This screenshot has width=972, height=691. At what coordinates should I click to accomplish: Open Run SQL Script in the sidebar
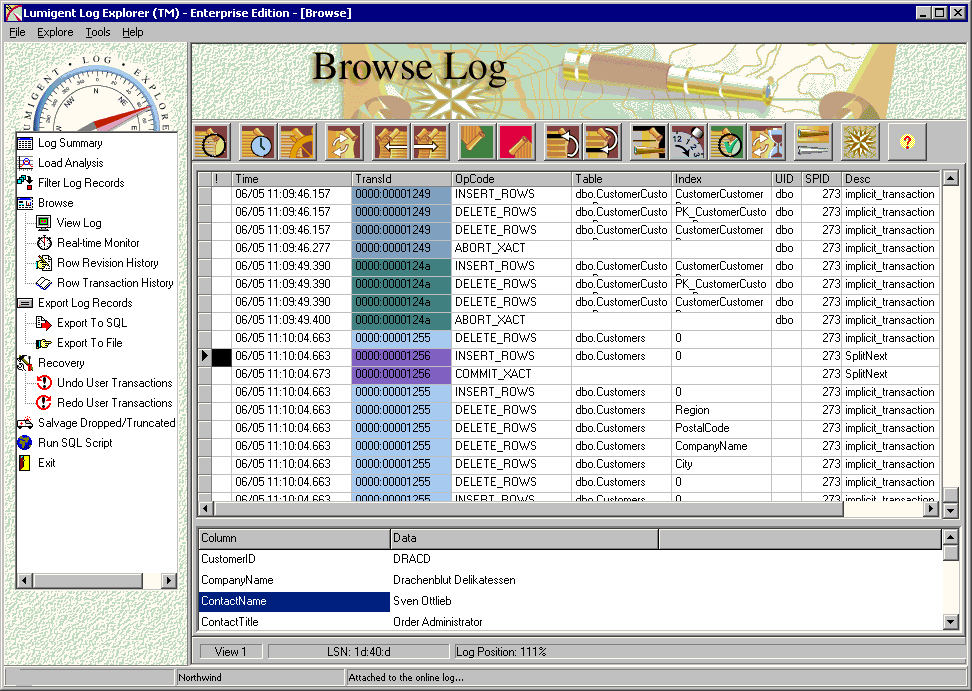coord(75,443)
